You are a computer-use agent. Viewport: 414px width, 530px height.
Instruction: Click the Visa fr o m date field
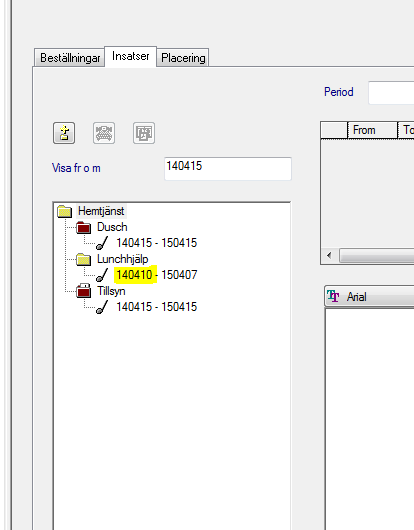click(228, 168)
